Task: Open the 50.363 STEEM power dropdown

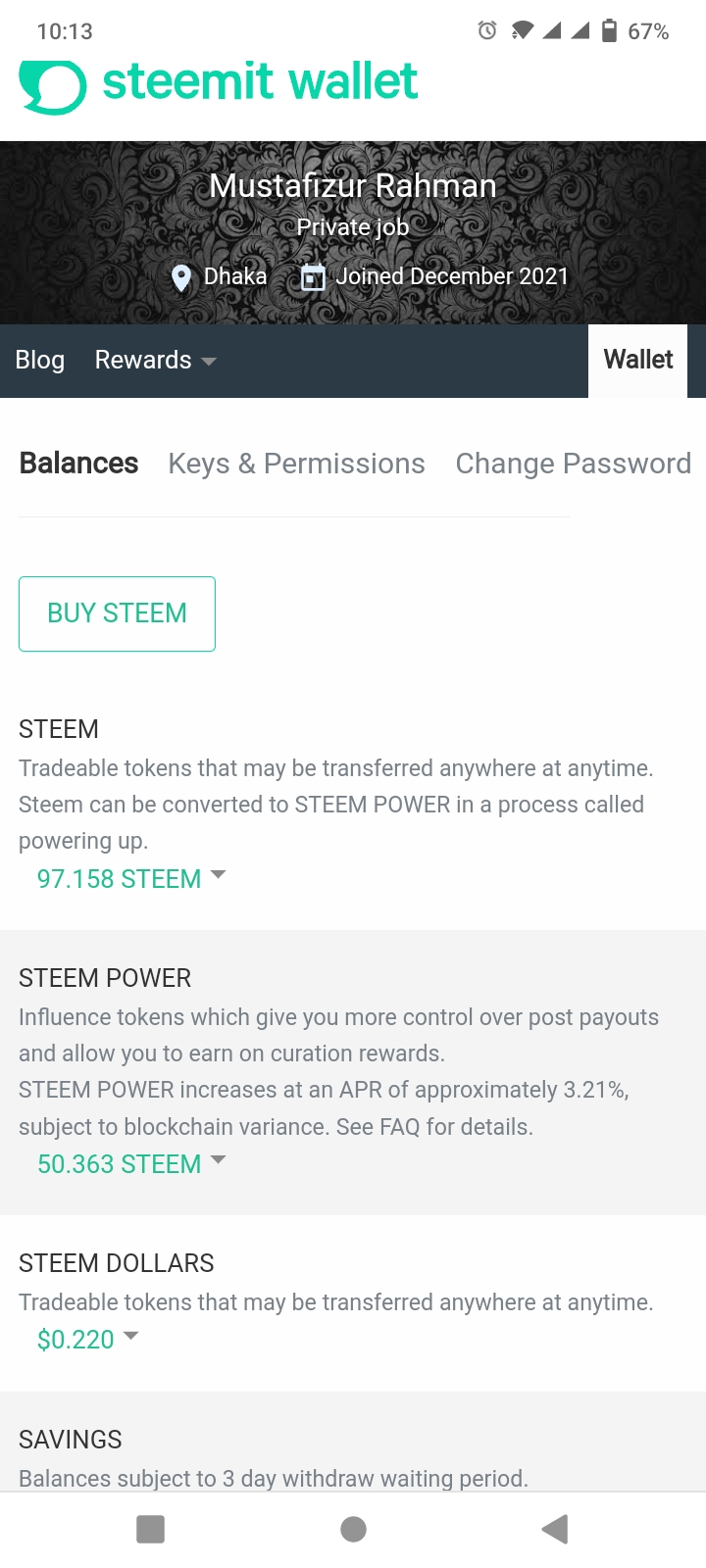Action: click(131, 1163)
